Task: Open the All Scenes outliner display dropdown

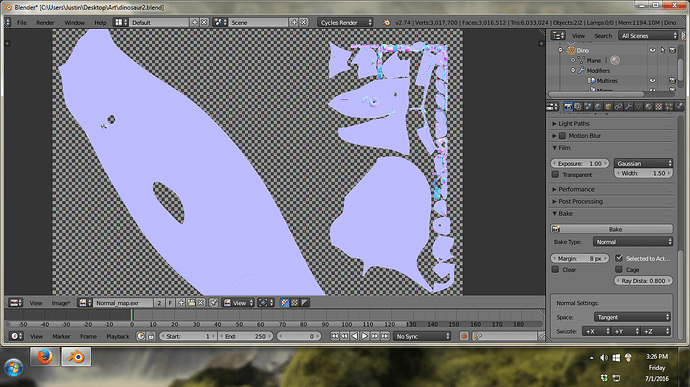Action: (648, 36)
